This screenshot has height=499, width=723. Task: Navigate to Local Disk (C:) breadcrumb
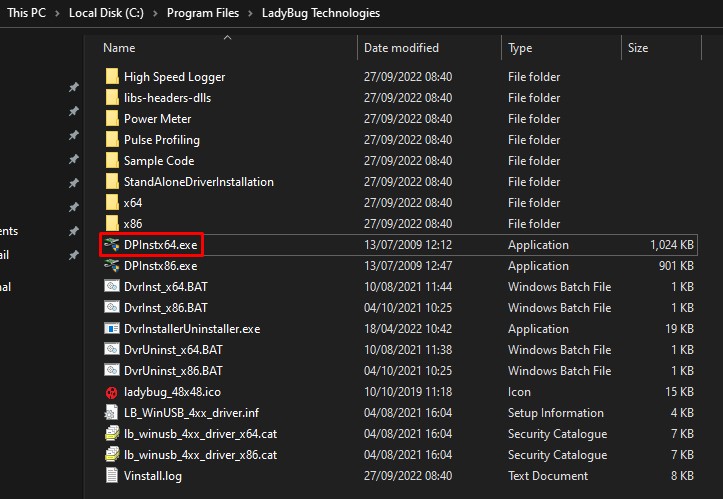click(x=106, y=13)
